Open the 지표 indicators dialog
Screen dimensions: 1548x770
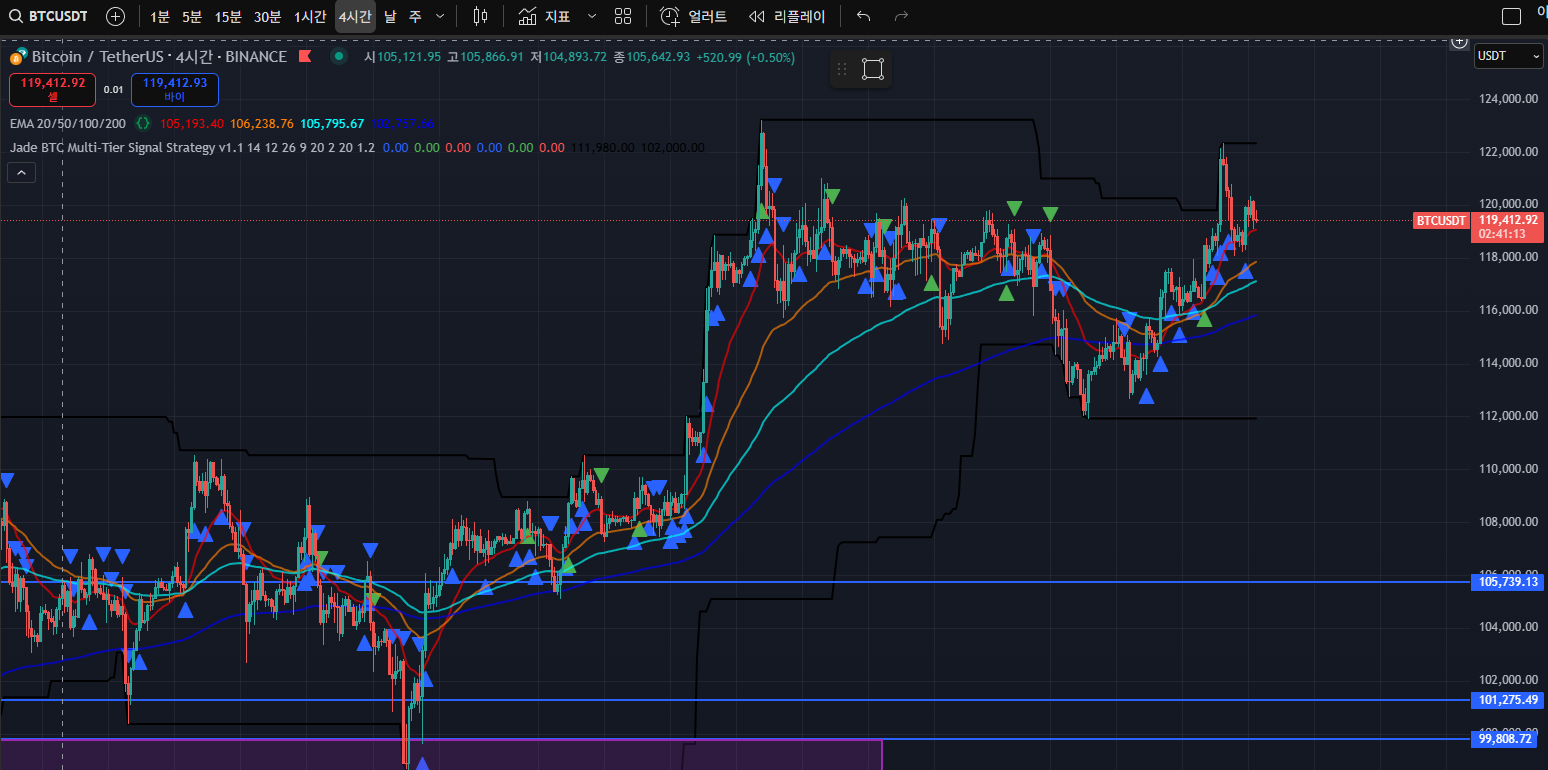coord(544,16)
